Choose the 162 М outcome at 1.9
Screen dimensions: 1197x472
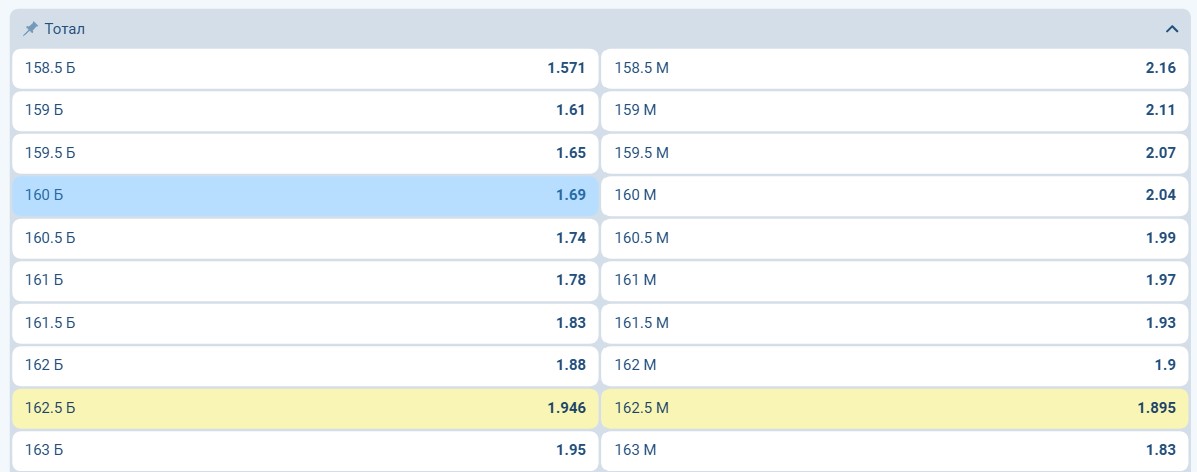tap(895, 365)
